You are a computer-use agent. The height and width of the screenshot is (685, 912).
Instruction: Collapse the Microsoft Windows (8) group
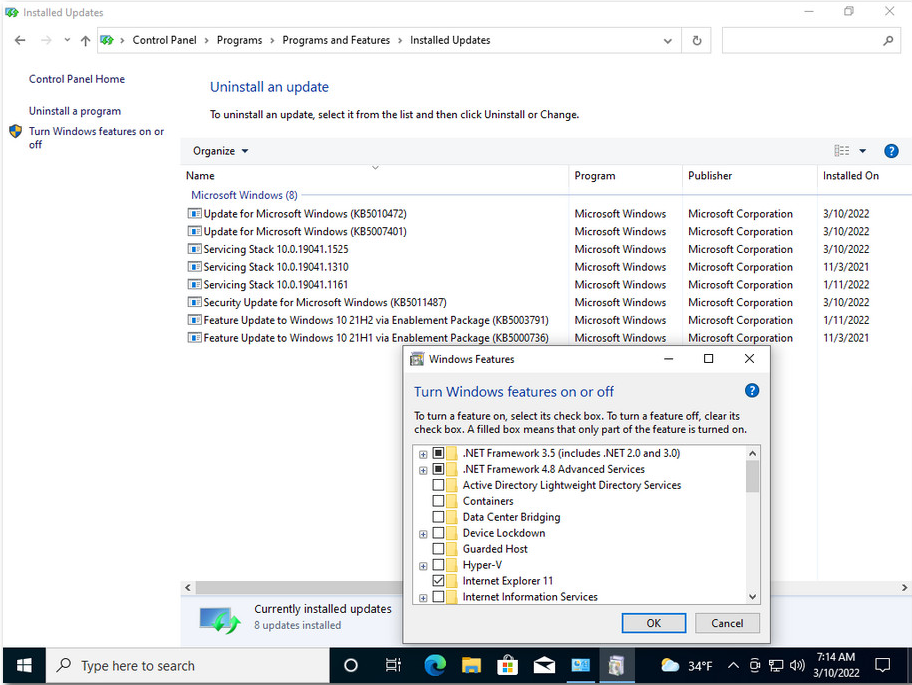(244, 195)
